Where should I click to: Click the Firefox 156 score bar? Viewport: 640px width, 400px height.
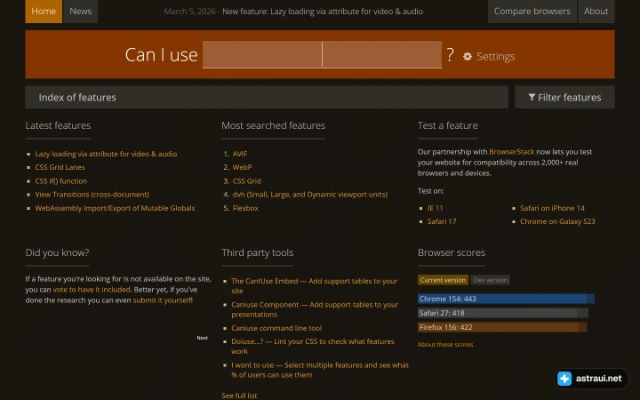[x=502, y=327]
